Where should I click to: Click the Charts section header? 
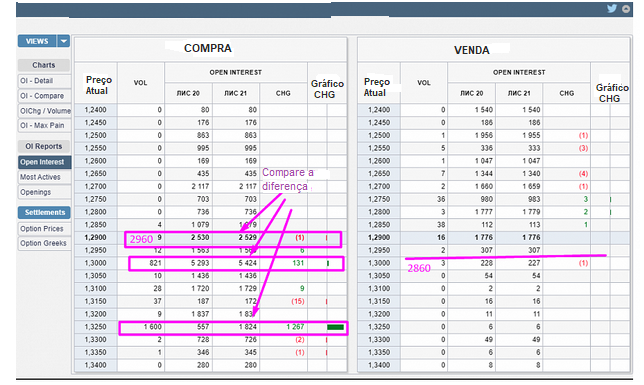coord(44,65)
